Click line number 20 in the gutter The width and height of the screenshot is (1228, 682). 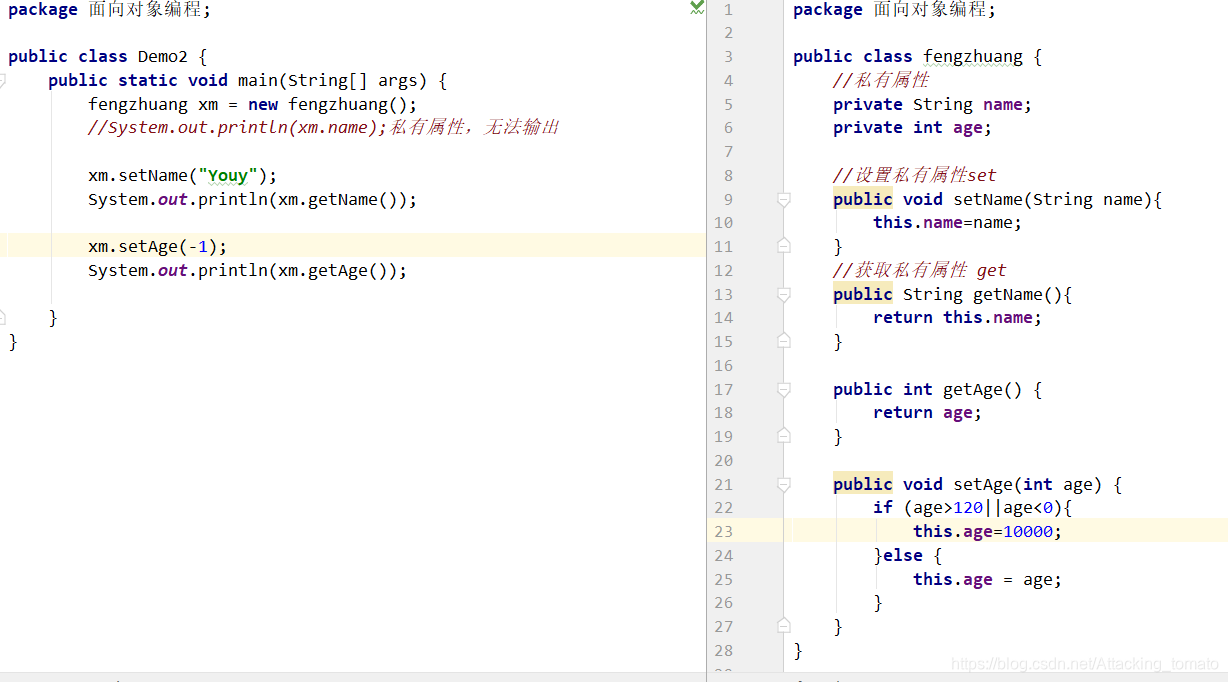coord(723,461)
